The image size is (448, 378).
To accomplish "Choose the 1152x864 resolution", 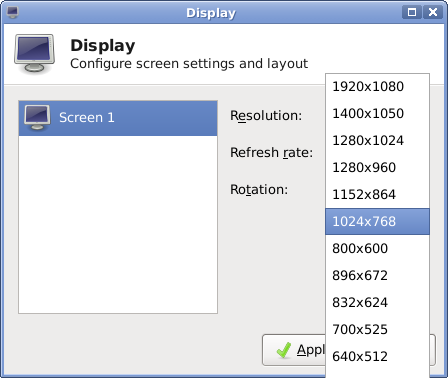I will tap(377, 195).
